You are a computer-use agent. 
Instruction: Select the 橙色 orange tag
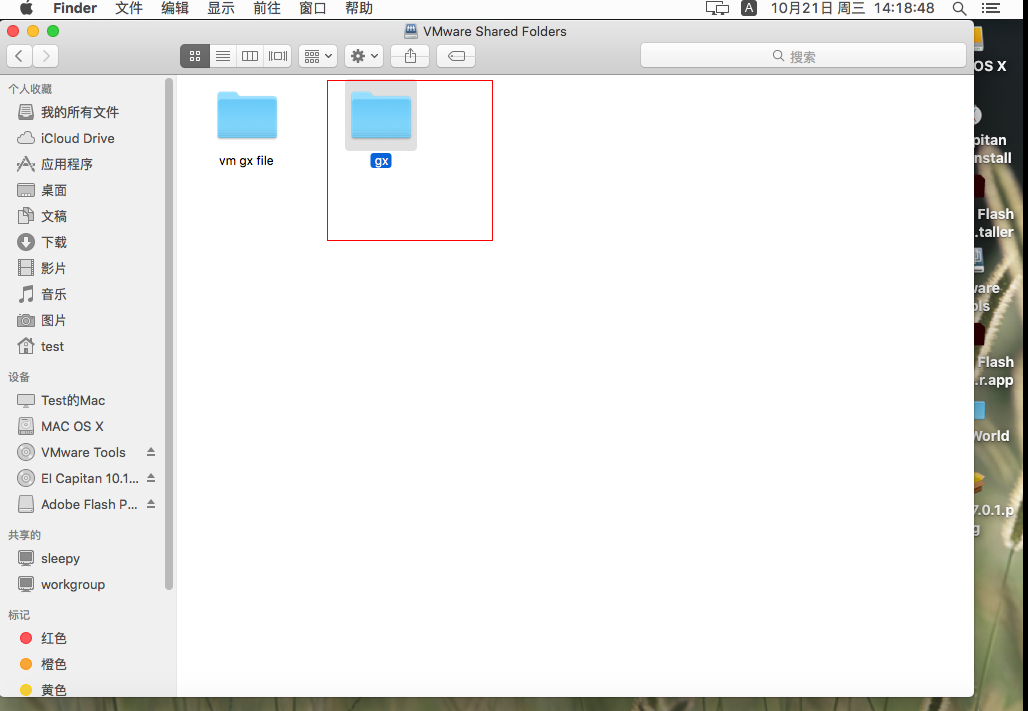(43, 664)
